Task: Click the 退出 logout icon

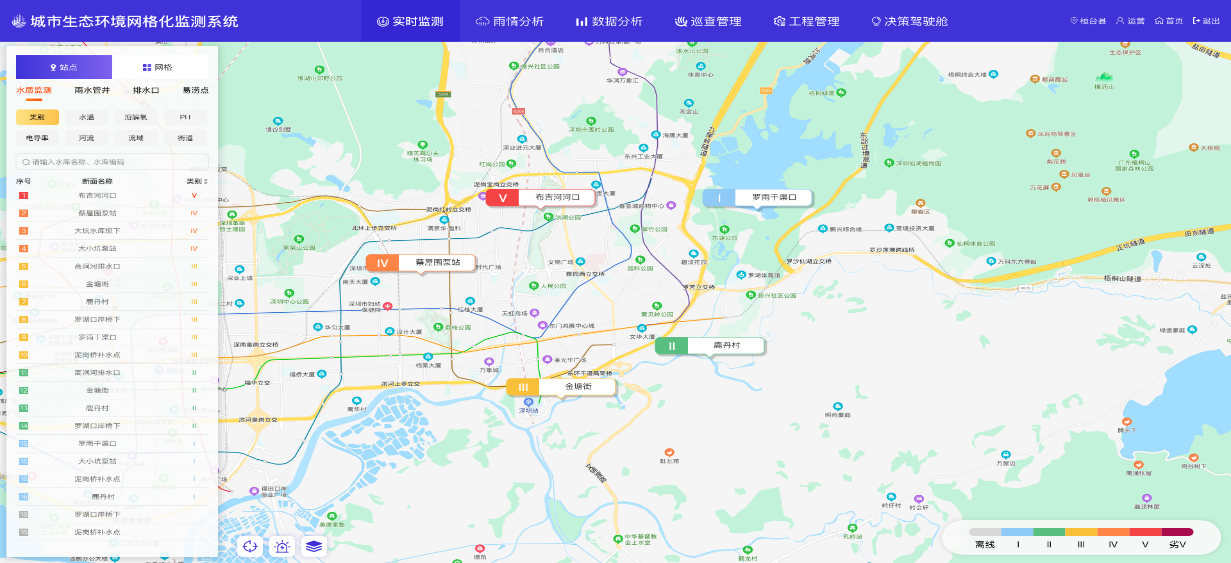Action: [1195, 21]
